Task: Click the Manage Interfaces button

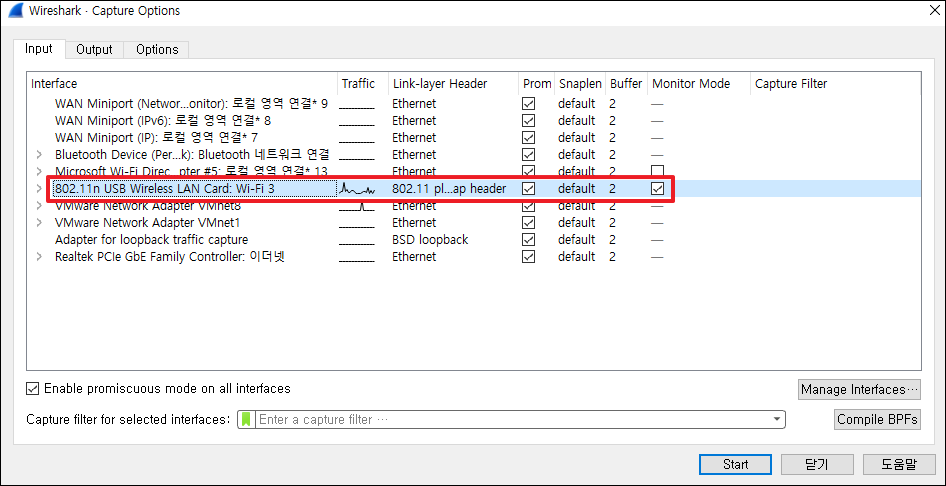Action: (x=859, y=390)
